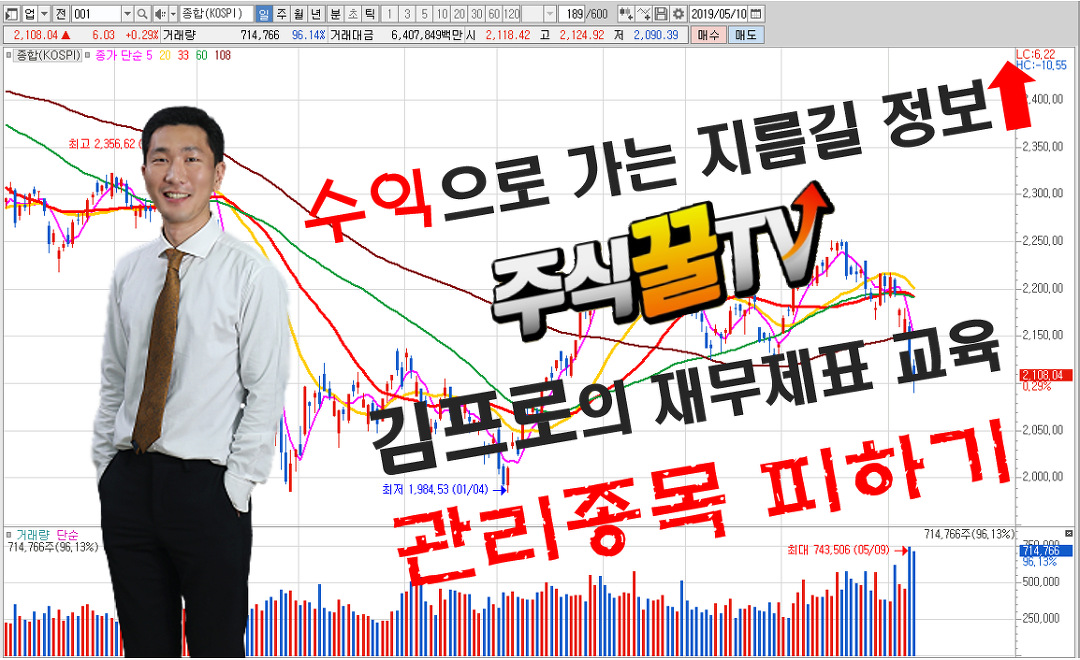Select the 틱 tick chart period

click(370, 14)
